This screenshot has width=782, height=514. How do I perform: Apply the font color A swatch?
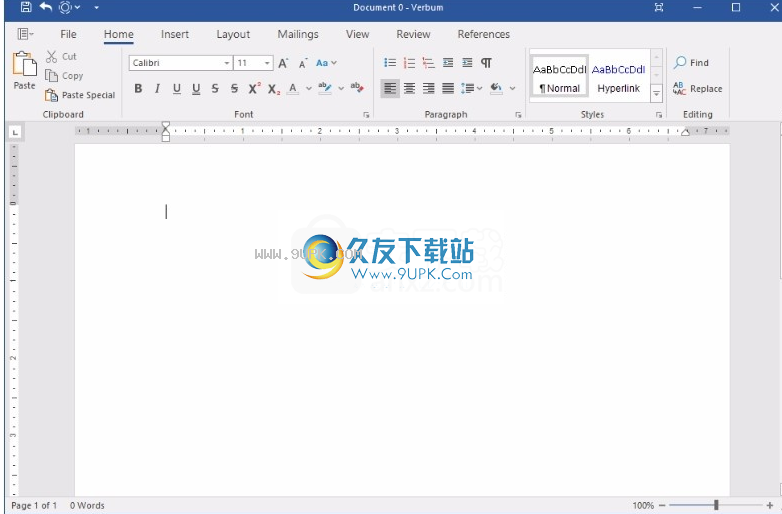coord(293,89)
